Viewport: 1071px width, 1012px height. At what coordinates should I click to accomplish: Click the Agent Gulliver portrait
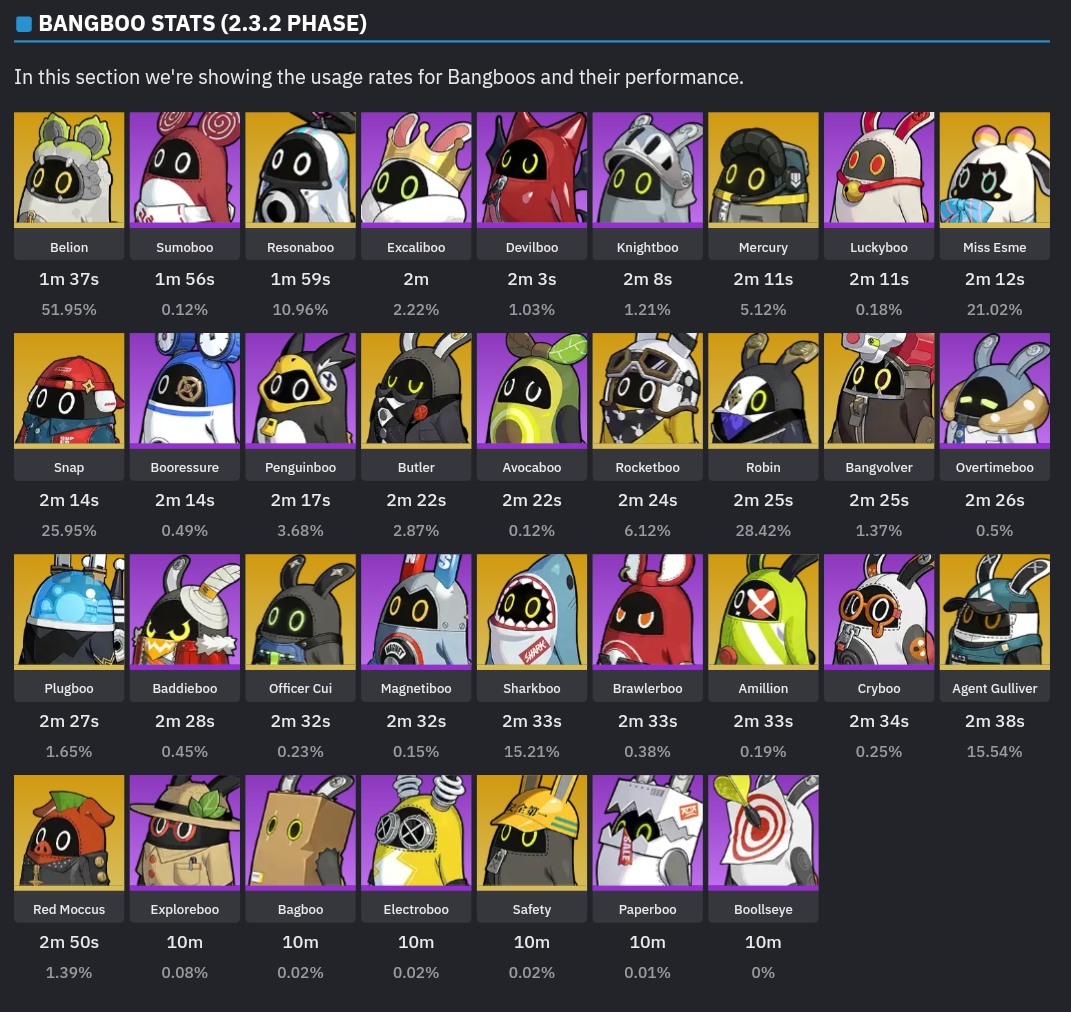coord(994,612)
